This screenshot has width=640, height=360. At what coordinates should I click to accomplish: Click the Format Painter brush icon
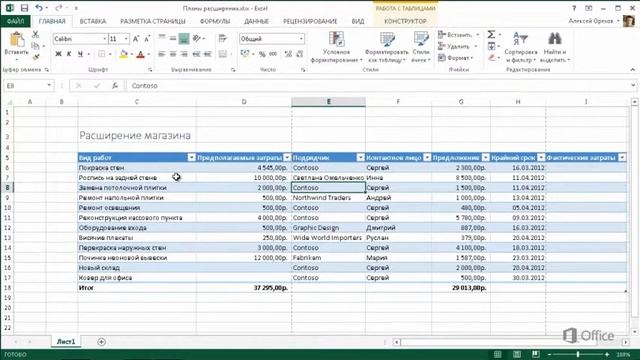tap(36, 56)
